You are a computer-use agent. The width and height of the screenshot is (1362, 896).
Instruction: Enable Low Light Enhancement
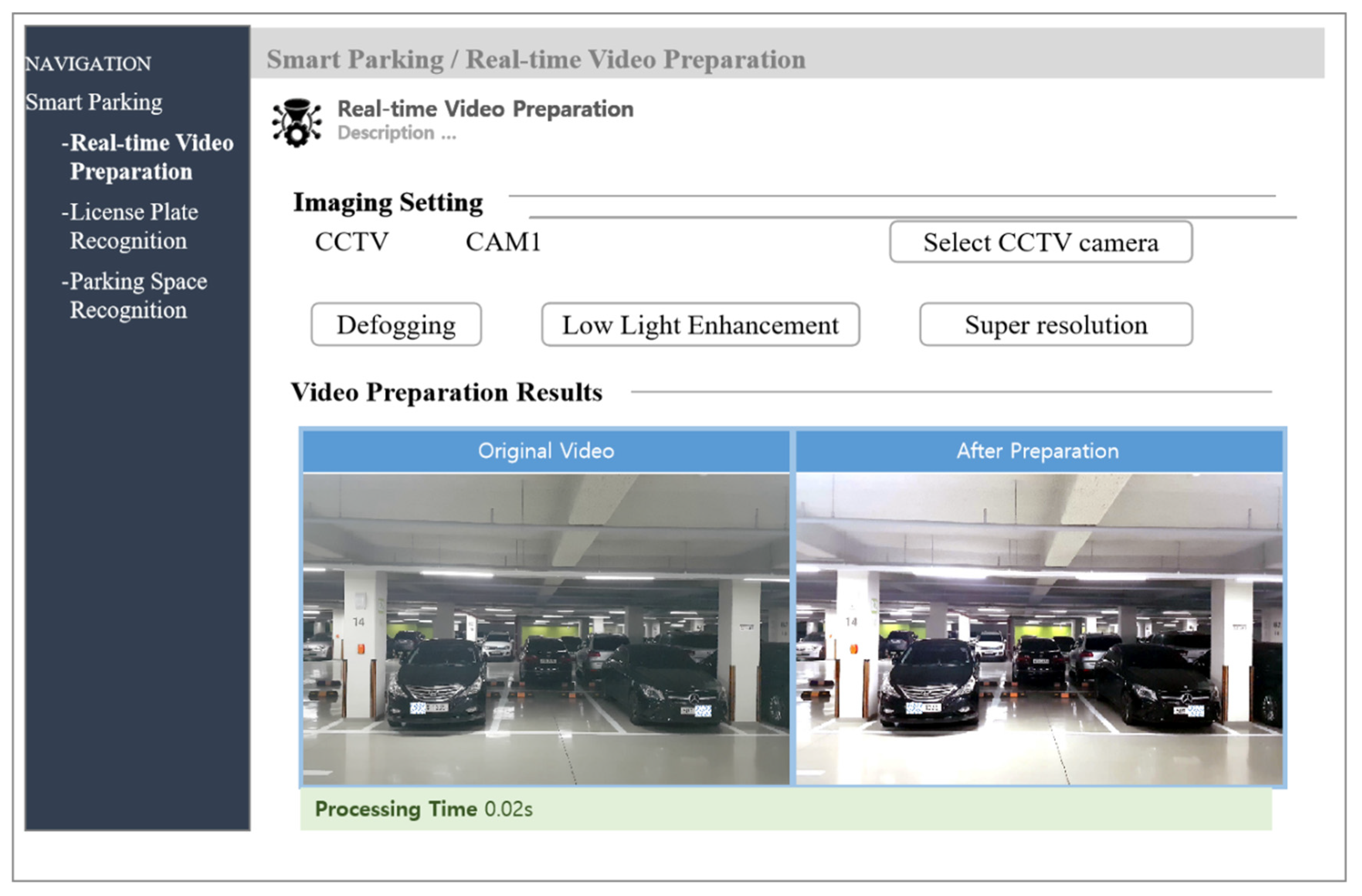click(700, 324)
